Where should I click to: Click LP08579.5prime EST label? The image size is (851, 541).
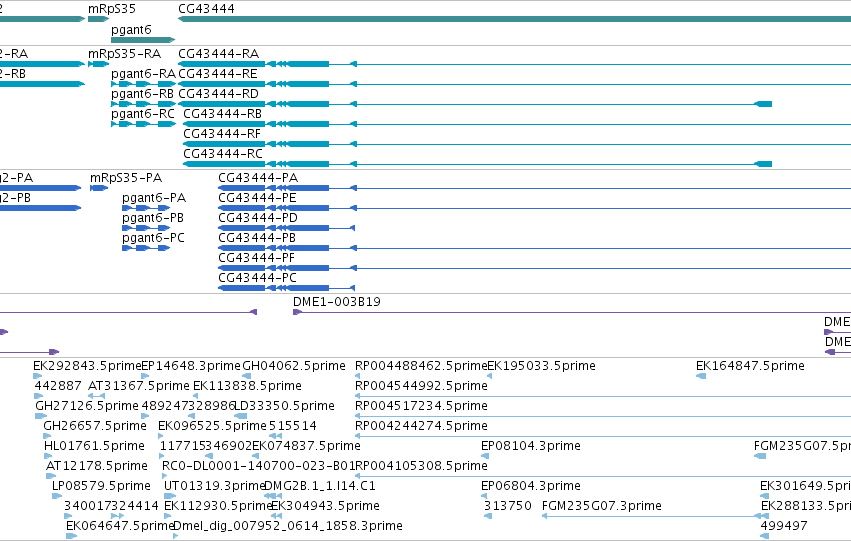pyautogui.click(x=101, y=486)
